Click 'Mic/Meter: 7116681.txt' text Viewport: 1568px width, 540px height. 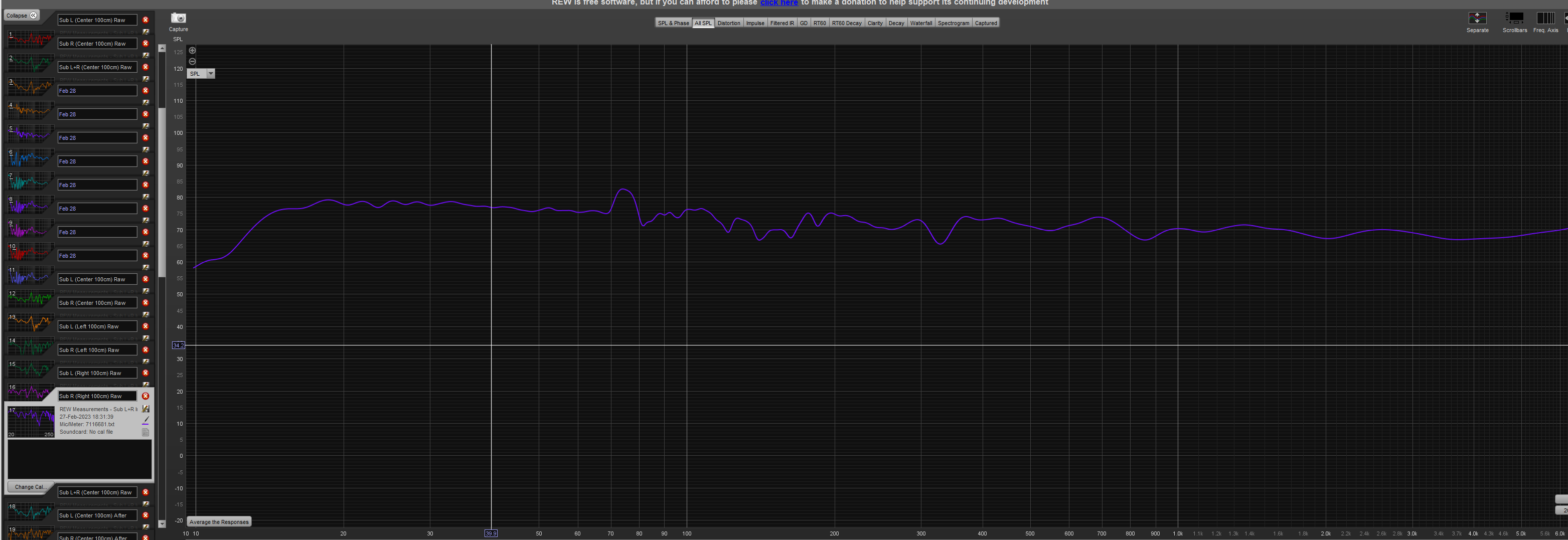pyautogui.click(x=86, y=425)
